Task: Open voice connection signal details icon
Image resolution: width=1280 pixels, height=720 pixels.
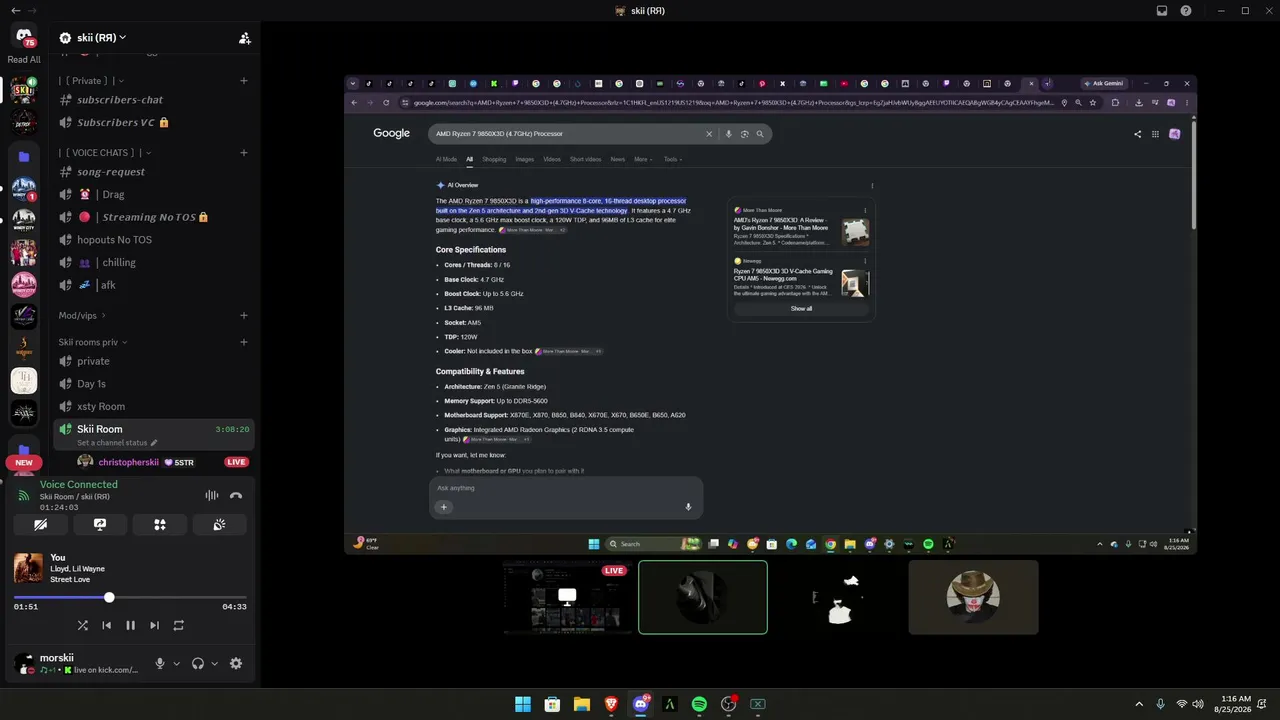Action: pyautogui.click(x=24, y=495)
